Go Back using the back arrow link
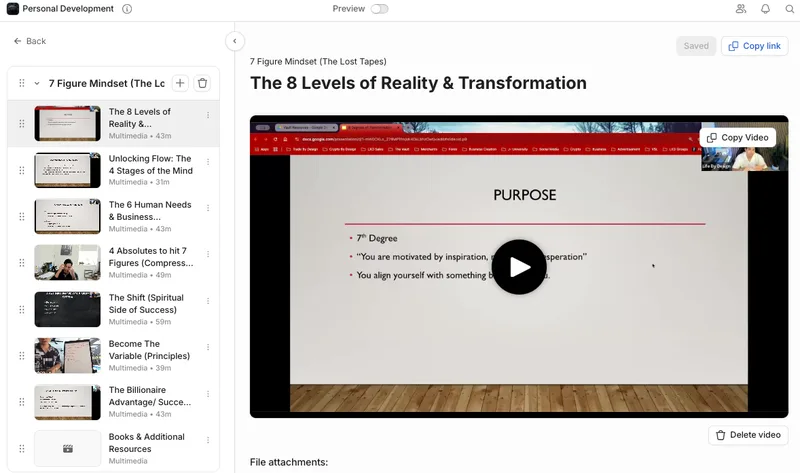Image resolution: width=800 pixels, height=473 pixels. [x=30, y=41]
